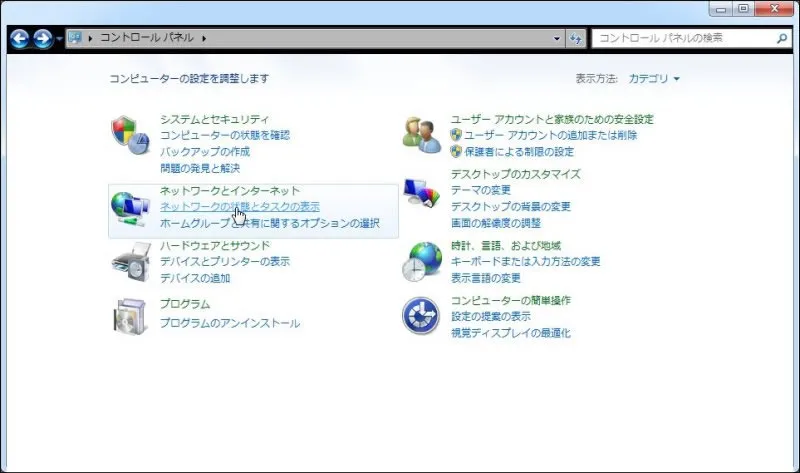Image resolution: width=800 pixels, height=473 pixels.
Task: Expand the arrow after コントロール パネル breadcrumb
Action: [204, 39]
